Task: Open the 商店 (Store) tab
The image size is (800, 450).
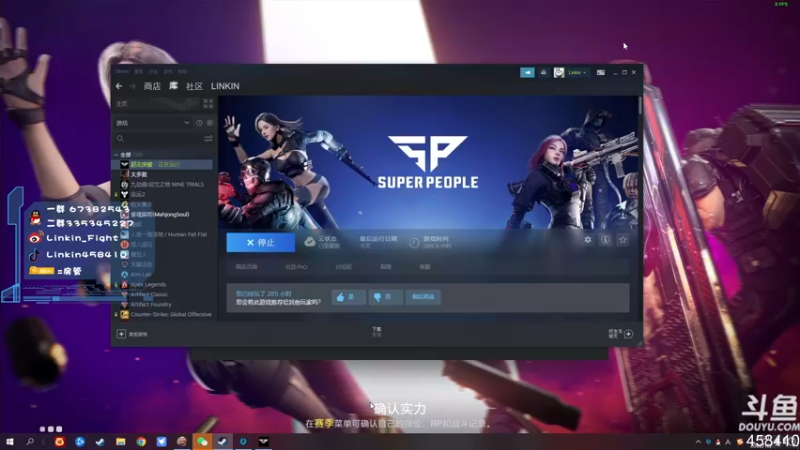Action: (152, 86)
